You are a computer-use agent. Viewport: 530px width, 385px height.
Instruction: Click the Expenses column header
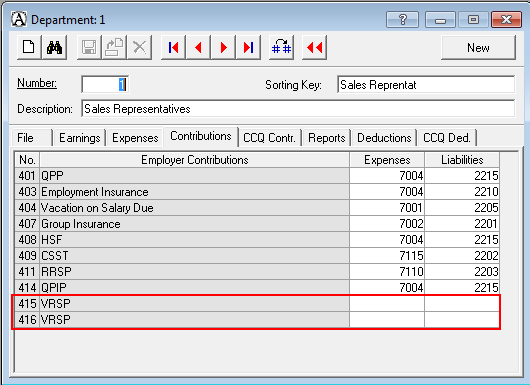click(387, 160)
